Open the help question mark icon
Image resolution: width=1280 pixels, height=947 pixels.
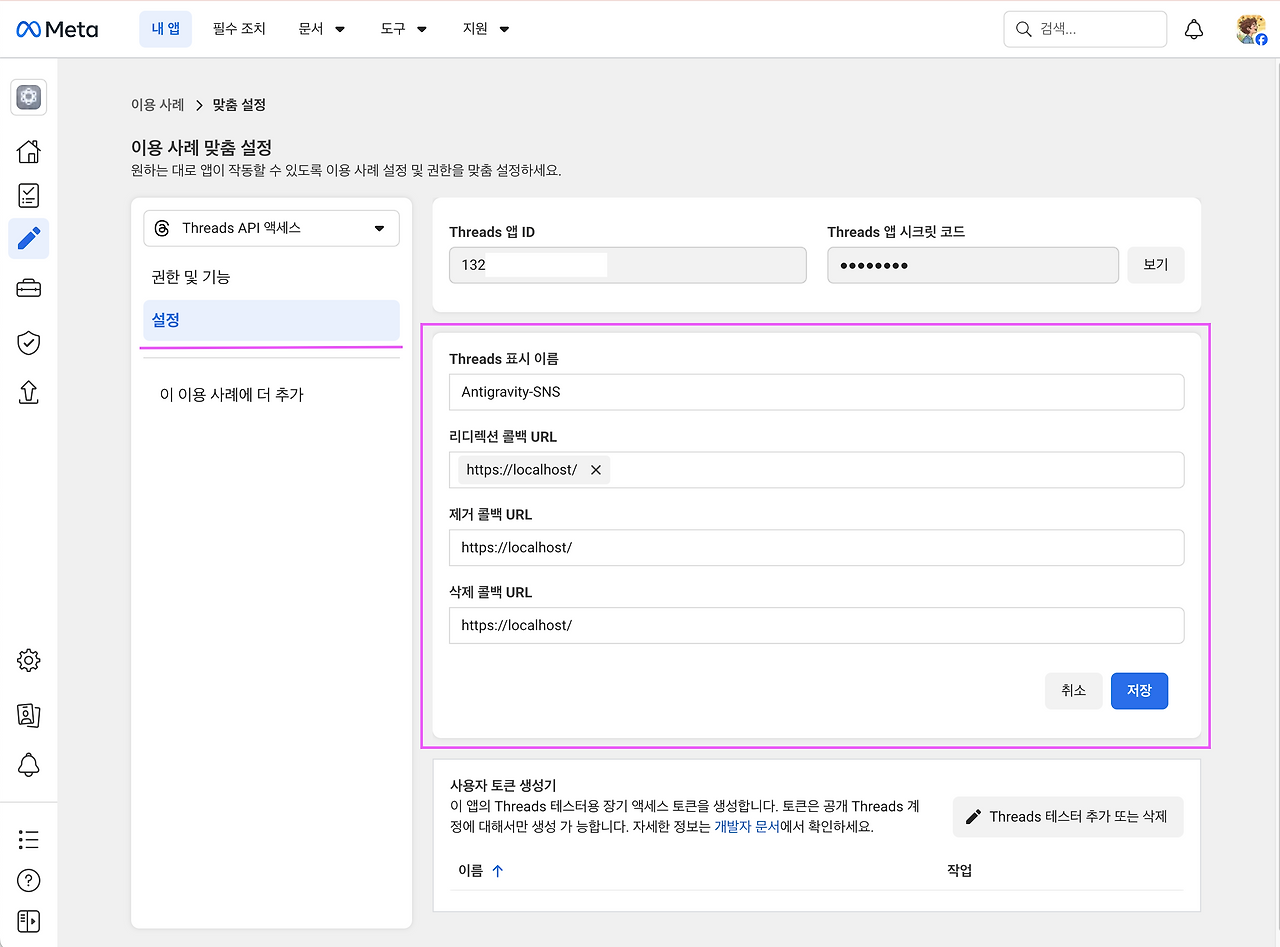point(29,881)
